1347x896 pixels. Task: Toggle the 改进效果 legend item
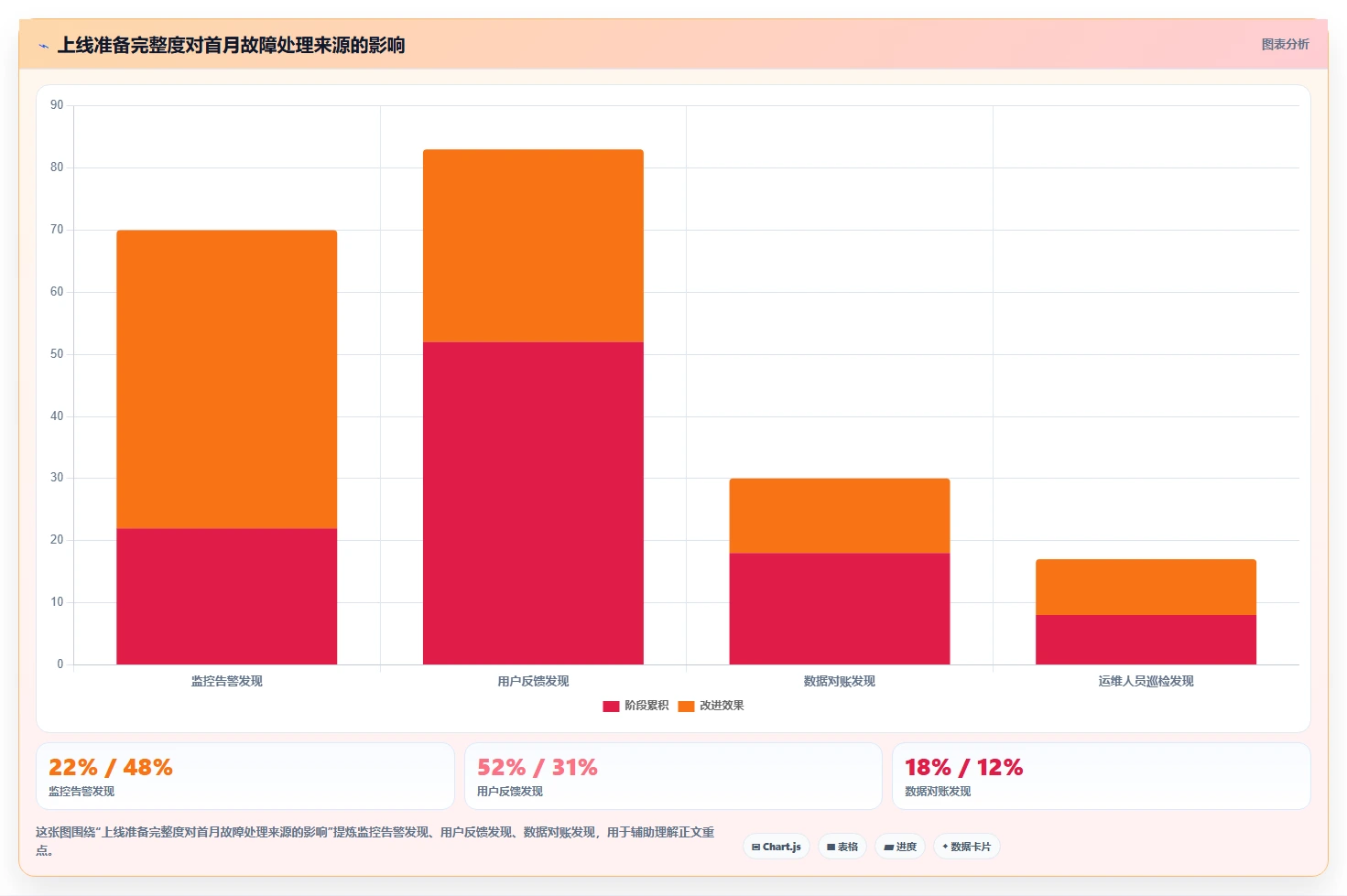[x=711, y=706]
